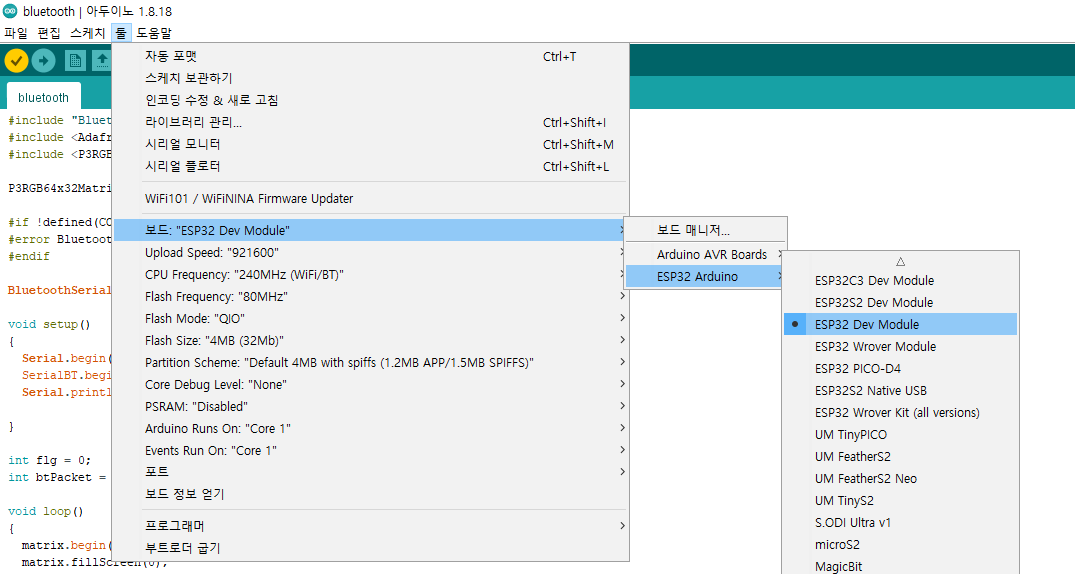Viewport: 1075px width, 574px height.
Task: Click the '#endif' code line
Action: [29, 256]
